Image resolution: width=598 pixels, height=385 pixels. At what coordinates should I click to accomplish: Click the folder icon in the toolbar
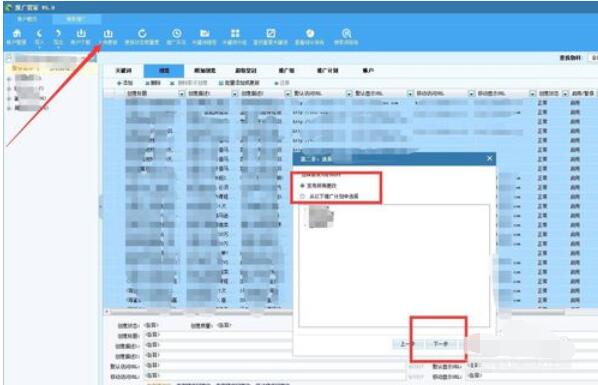coord(204,34)
